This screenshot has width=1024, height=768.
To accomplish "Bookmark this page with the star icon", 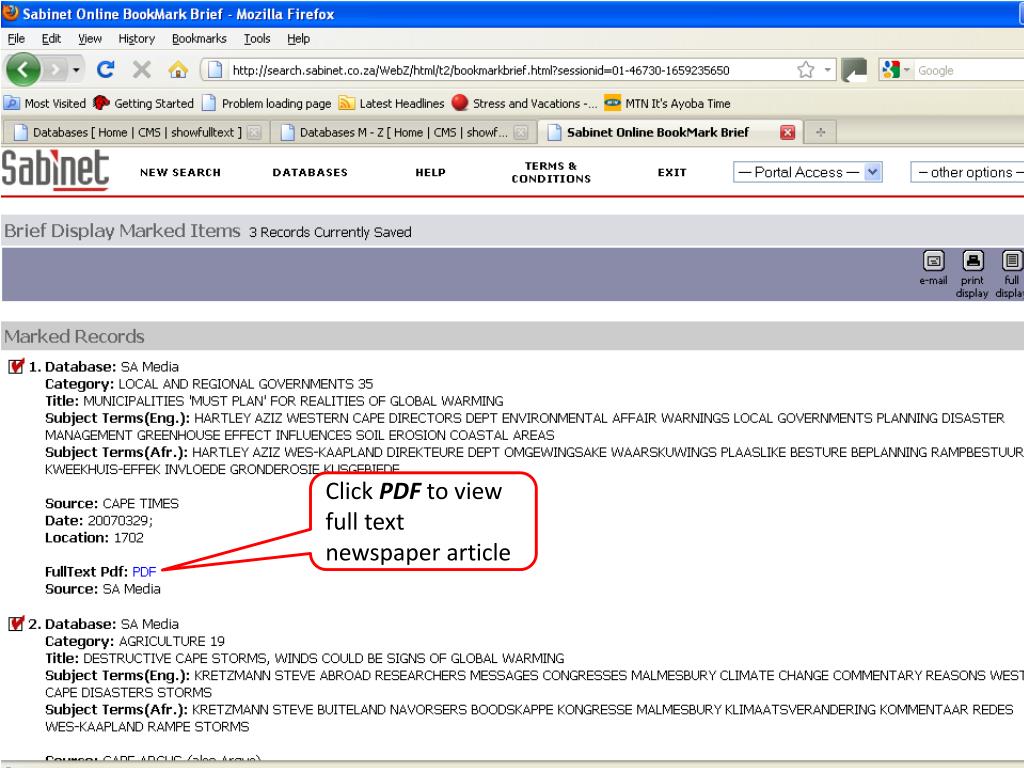I will [806, 70].
